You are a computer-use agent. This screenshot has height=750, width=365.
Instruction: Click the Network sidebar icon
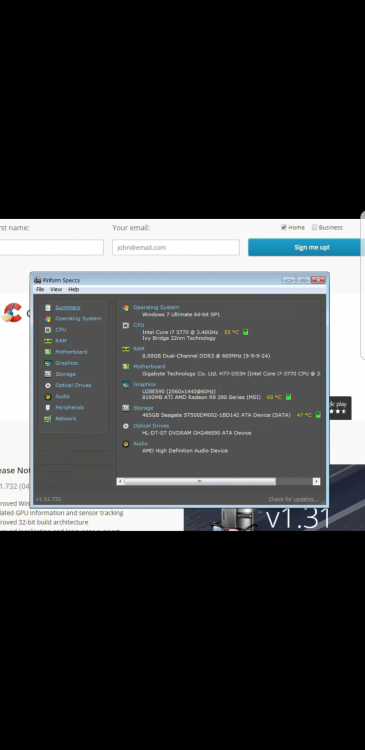[x=47, y=419]
